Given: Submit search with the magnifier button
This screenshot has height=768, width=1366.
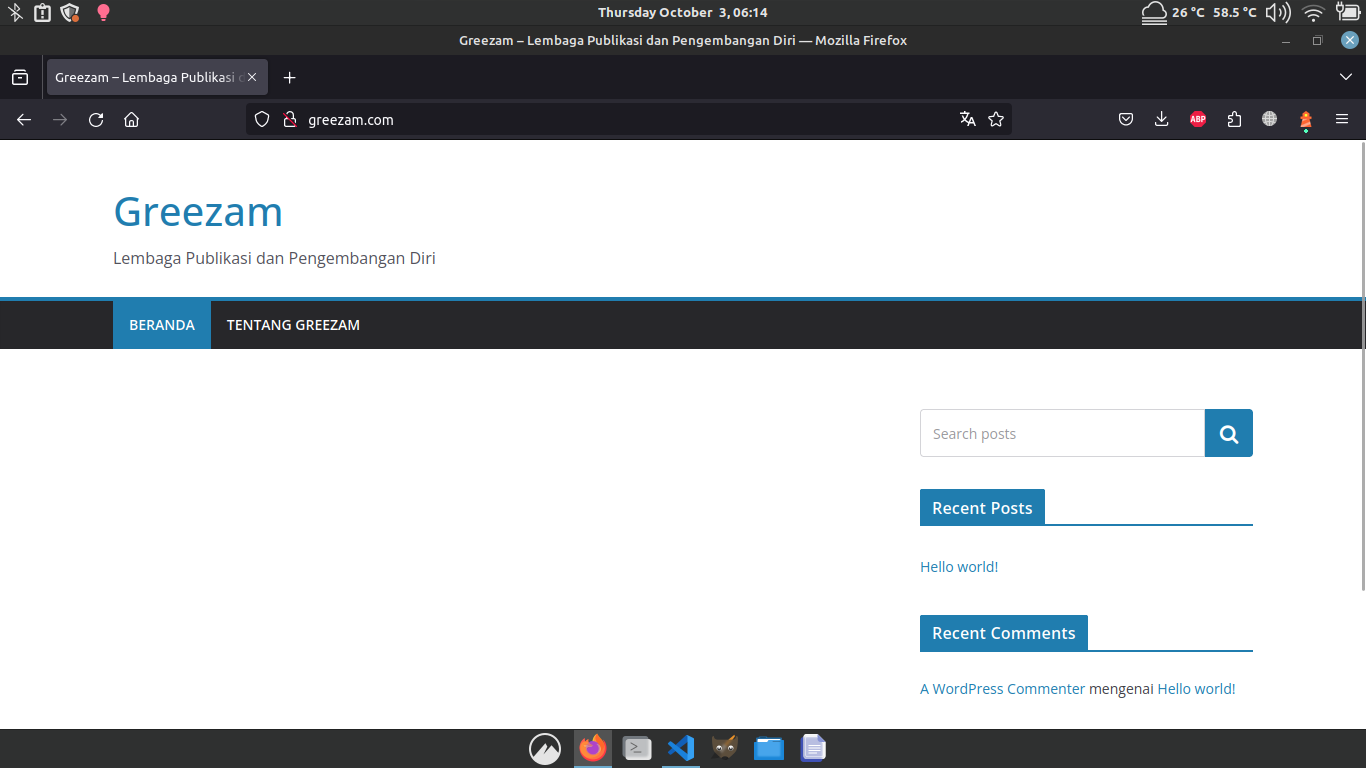Looking at the screenshot, I should tap(1229, 433).
